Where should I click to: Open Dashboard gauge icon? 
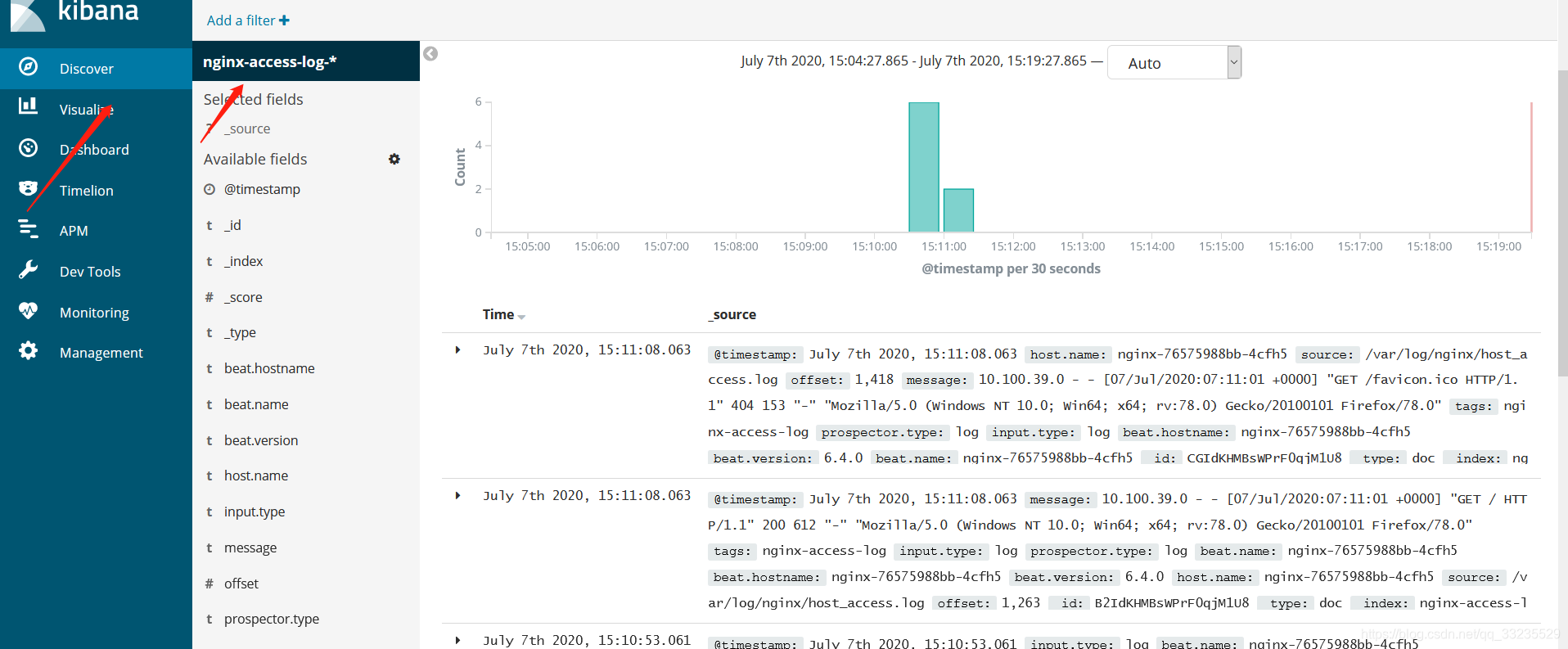[x=29, y=148]
